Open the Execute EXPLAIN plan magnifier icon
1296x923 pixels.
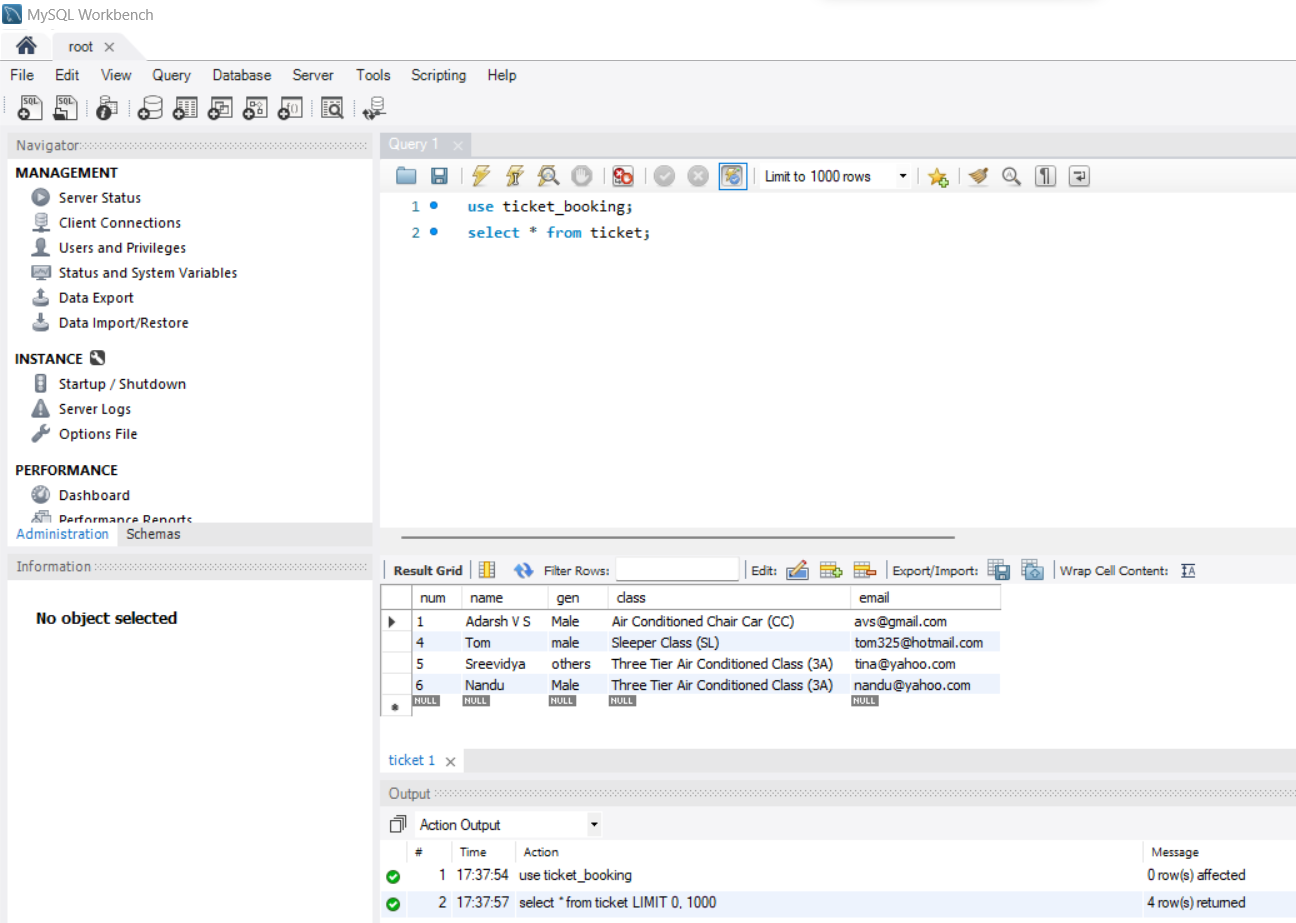[x=548, y=176]
